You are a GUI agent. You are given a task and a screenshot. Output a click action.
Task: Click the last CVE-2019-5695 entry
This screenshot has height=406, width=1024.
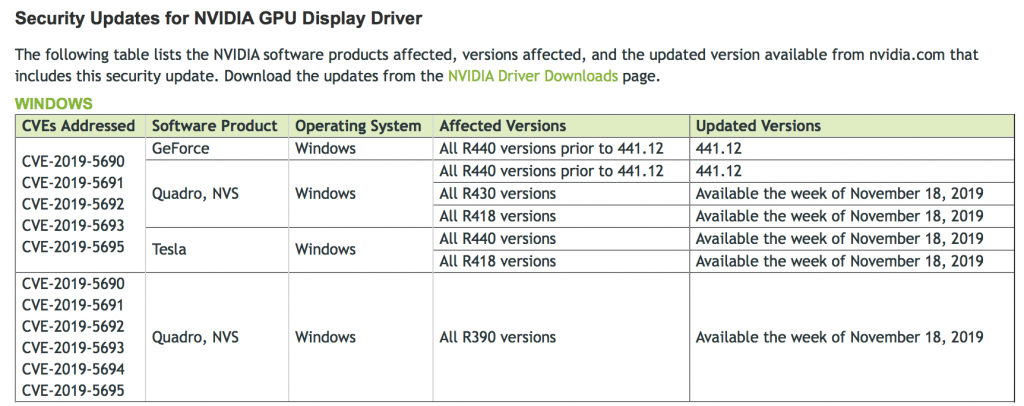[73, 390]
